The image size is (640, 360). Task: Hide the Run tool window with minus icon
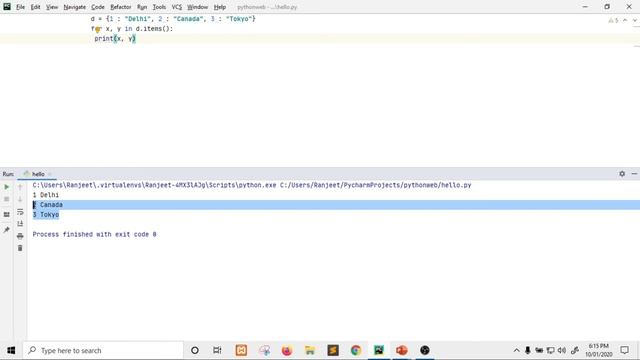[634, 174]
